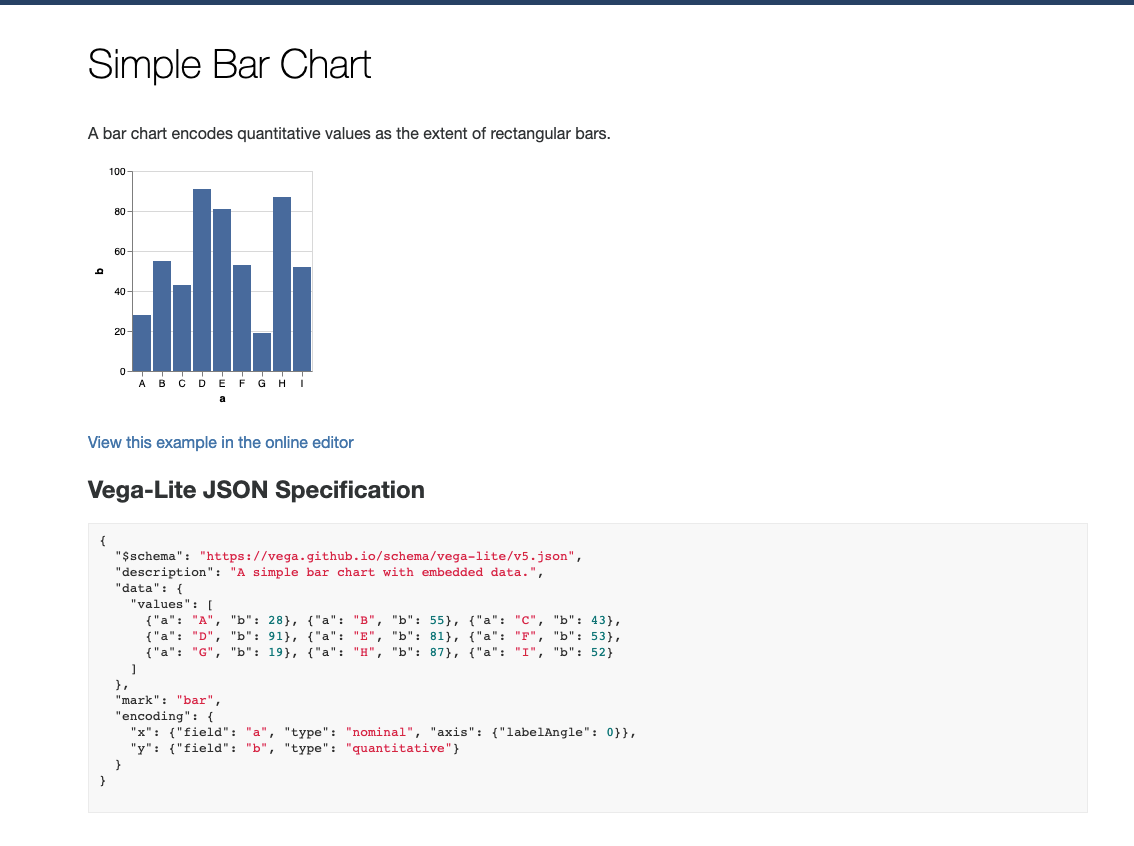This screenshot has width=1134, height=846.
Task: Click bar G, the shortest bar in the chart
Action: pyautogui.click(x=262, y=352)
